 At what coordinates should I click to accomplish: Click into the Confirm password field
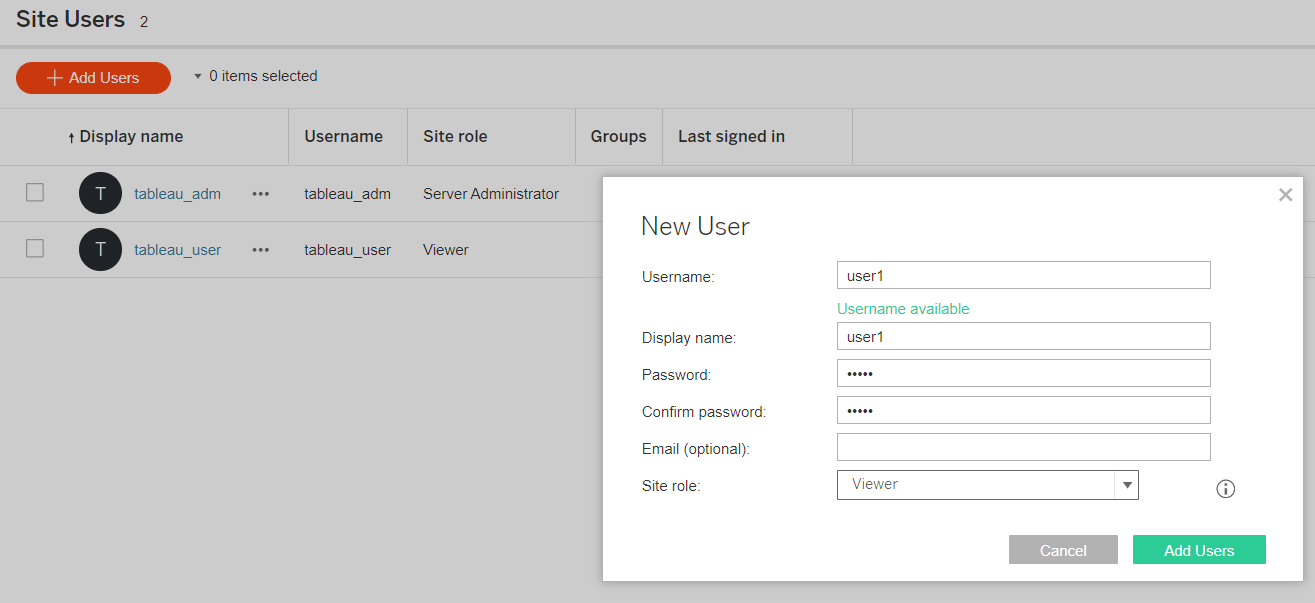(x=1023, y=410)
